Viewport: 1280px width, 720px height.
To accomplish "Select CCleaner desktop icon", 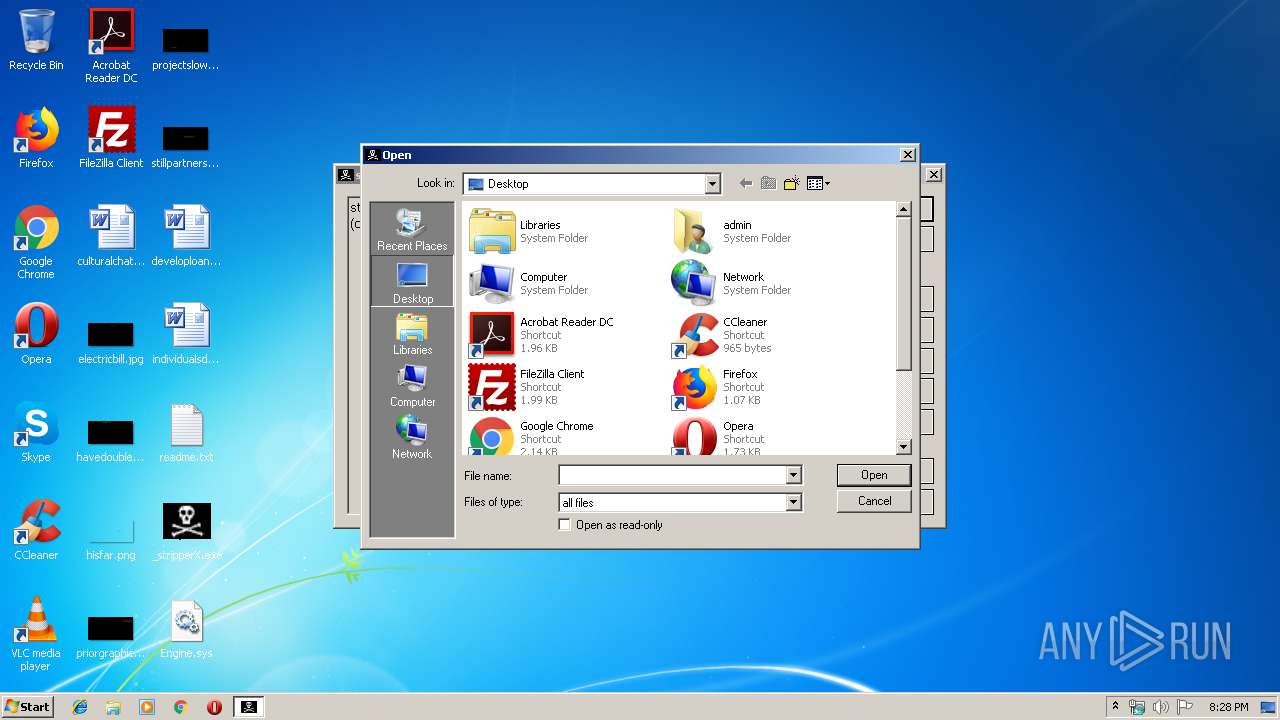I will point(36,530).
